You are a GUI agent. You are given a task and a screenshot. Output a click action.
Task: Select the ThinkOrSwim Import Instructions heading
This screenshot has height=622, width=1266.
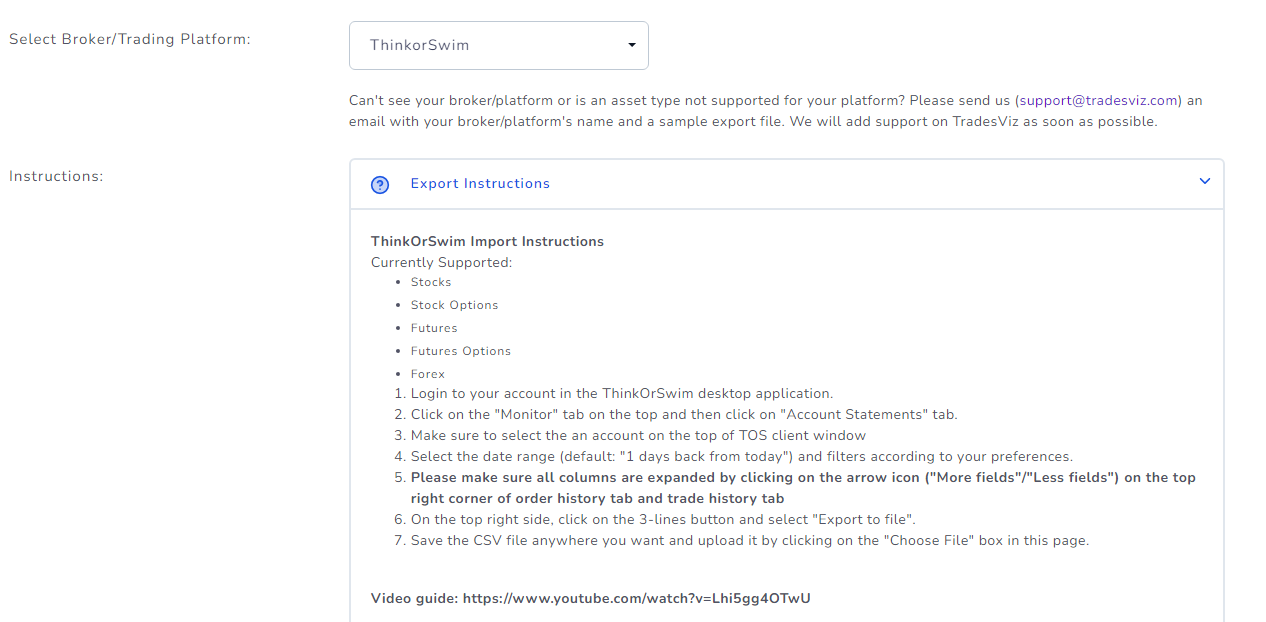[487, 242]
